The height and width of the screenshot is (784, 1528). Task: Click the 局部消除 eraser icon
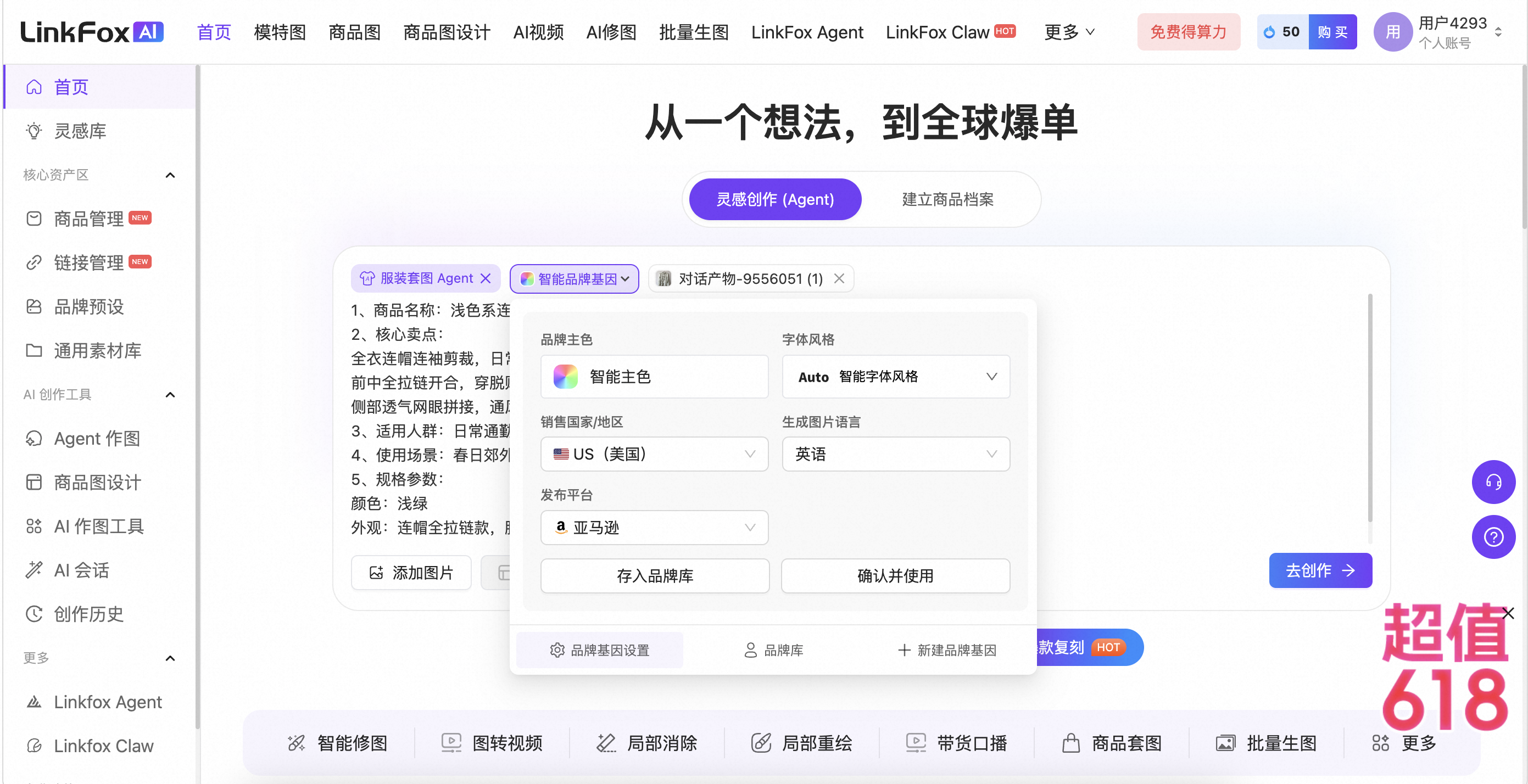pyautogui.click(x=606, y=743)
